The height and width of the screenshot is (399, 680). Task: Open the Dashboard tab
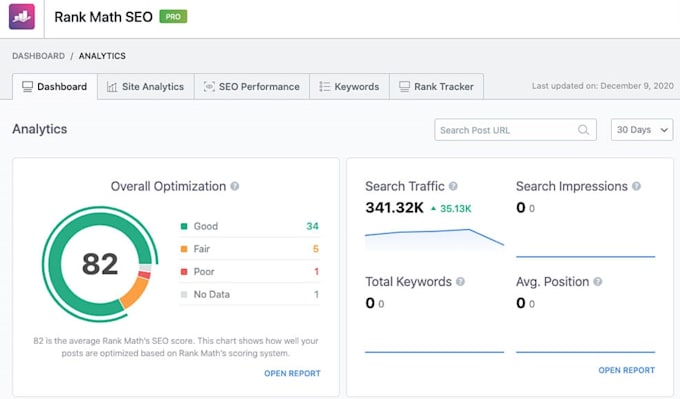pos(55,87)
